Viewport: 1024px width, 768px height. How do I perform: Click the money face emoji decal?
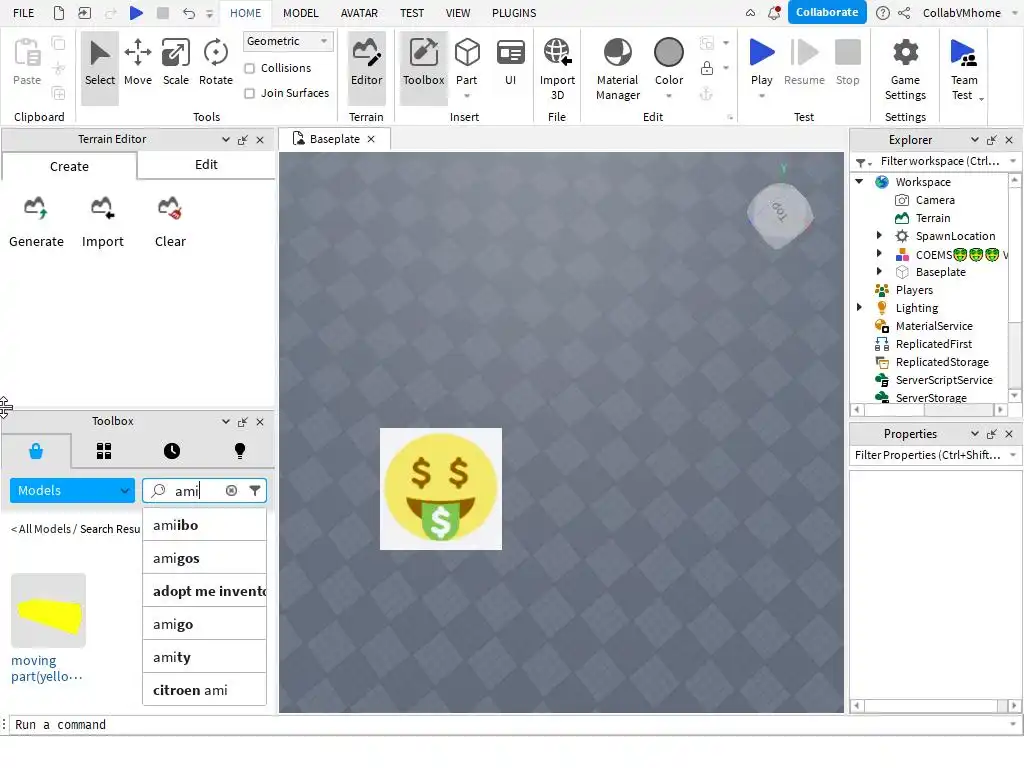(441, 488)
